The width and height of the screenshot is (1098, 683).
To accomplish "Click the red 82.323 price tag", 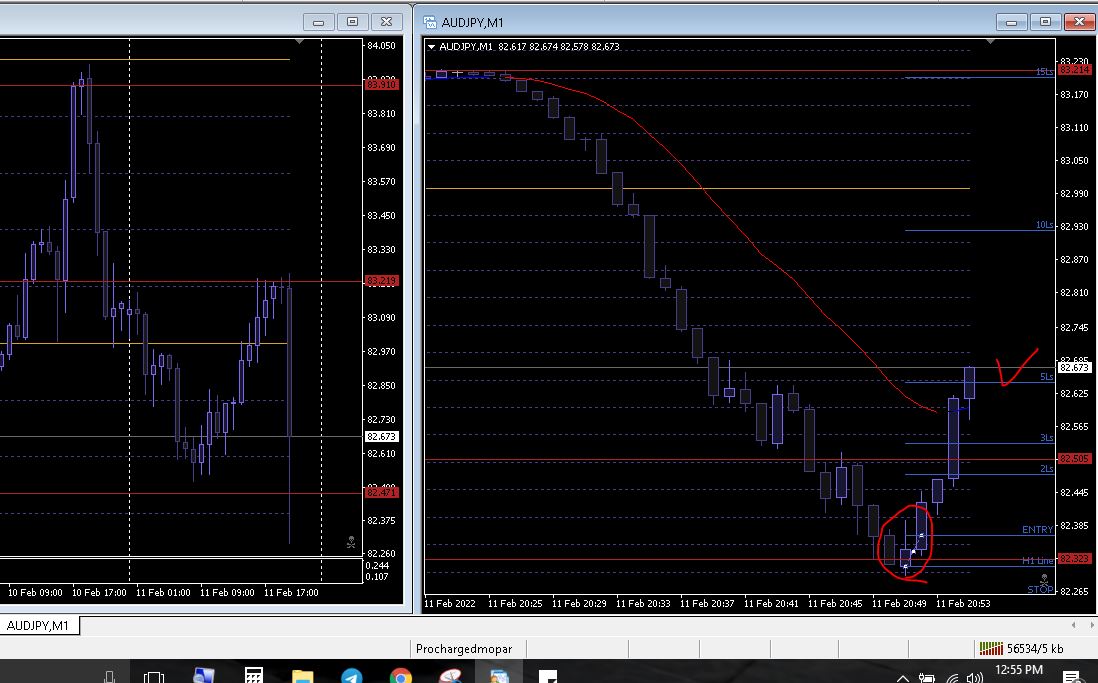I will click(x=1074, y=558).
